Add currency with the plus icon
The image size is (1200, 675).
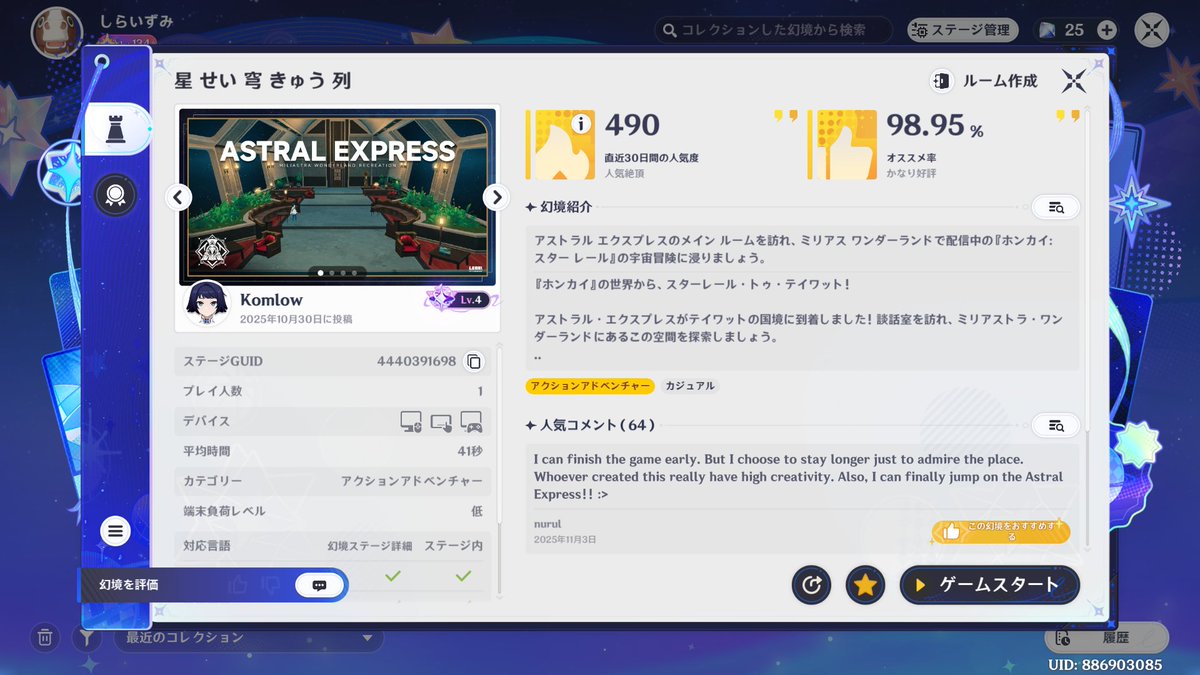[1107, 30]
